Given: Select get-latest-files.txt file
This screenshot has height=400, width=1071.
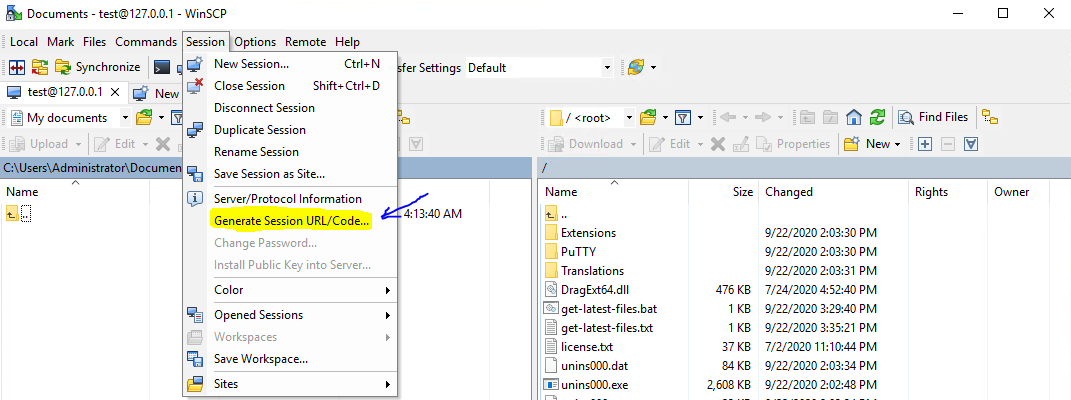Looking at the screenshot, I should (x=607, y=328).
